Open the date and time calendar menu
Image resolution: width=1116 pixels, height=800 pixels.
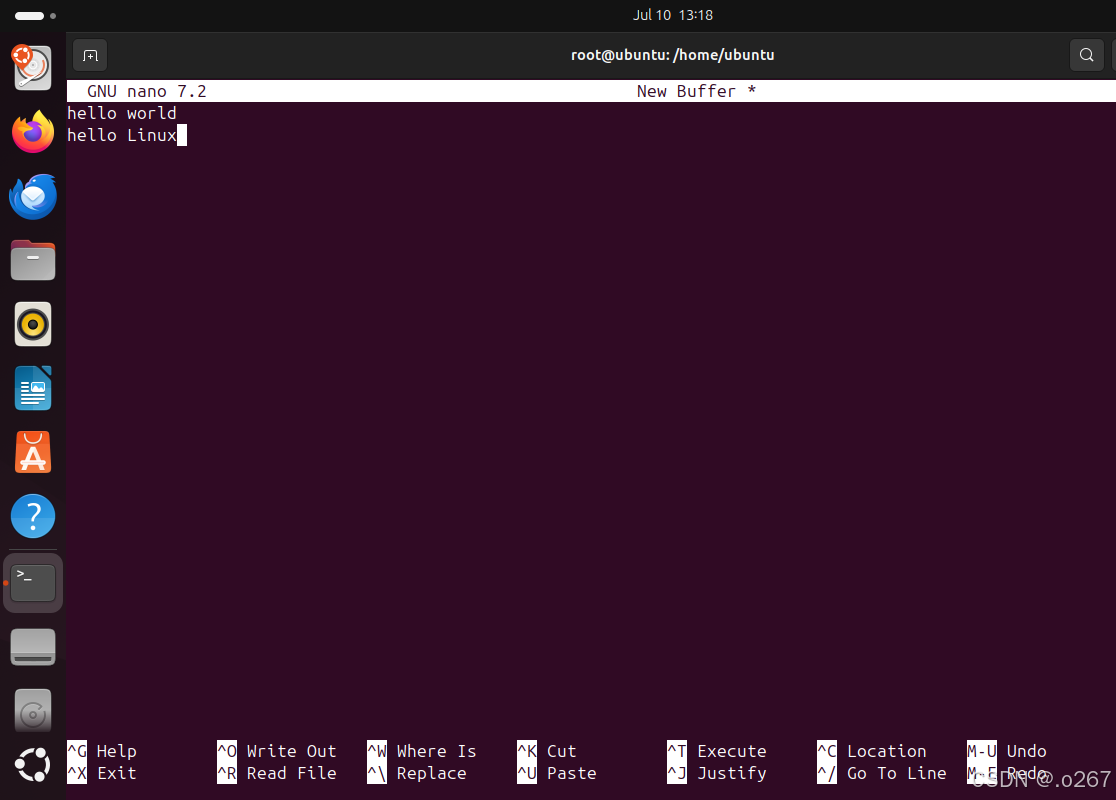tap(673, 15)
